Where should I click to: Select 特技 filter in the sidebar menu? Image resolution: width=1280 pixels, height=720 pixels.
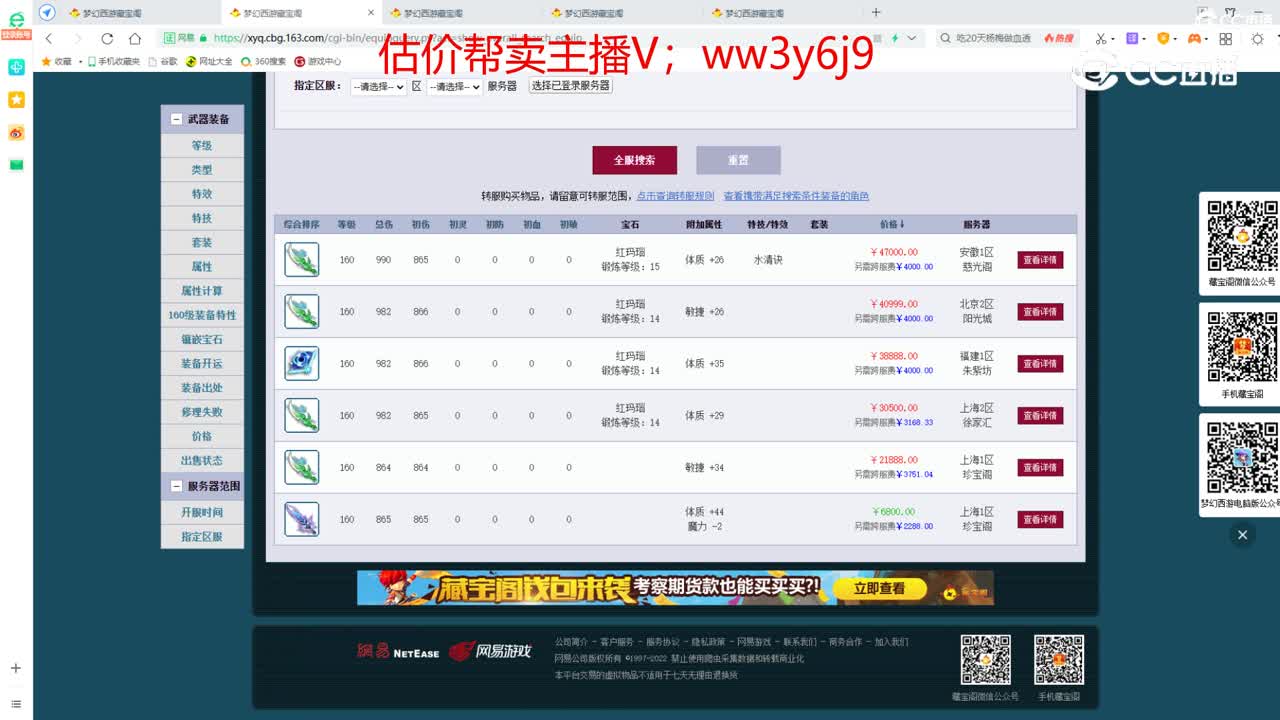pyautogui.click(x=203, y=218)
